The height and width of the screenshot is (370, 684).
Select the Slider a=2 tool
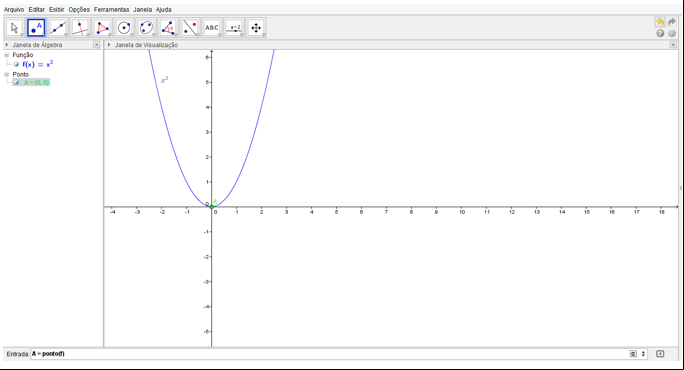(x=234, y=28)
